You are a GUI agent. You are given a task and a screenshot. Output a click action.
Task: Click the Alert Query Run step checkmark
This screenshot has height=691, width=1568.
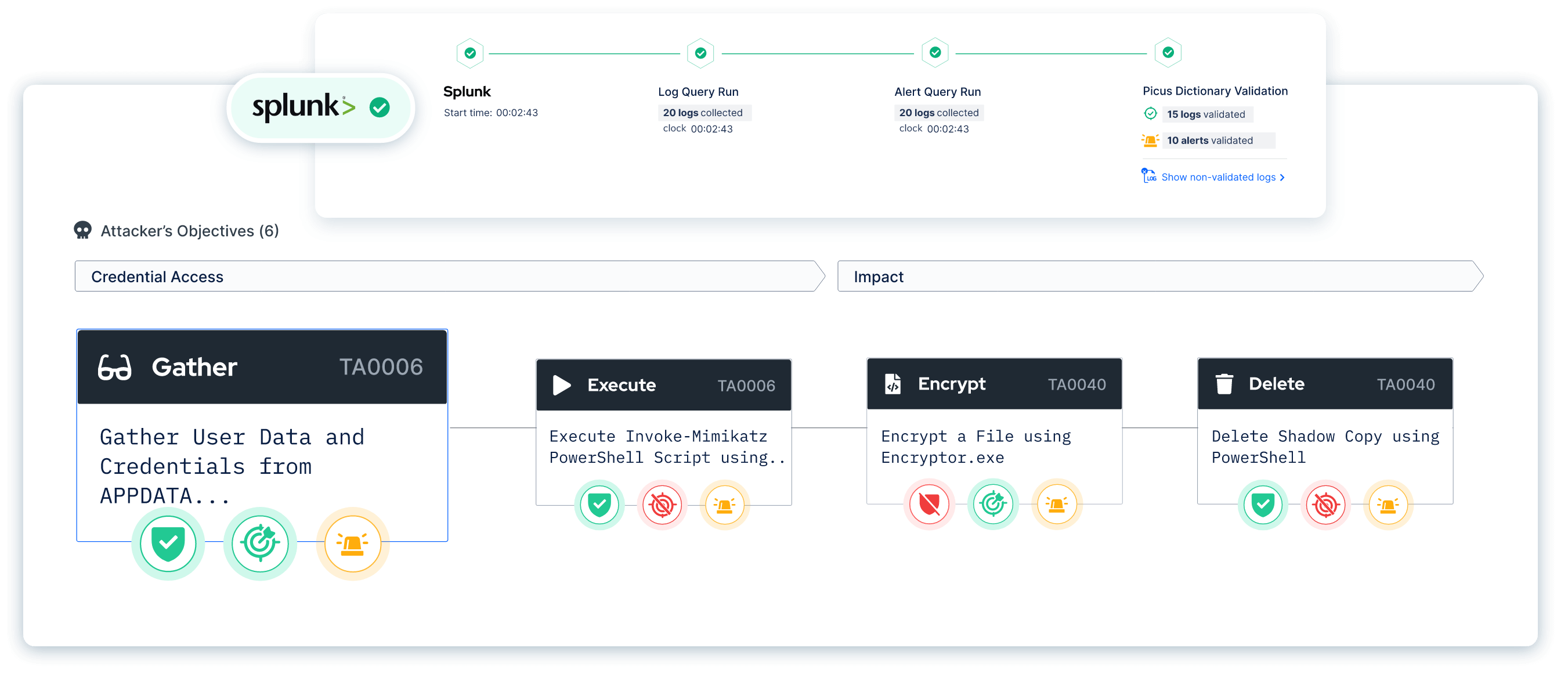[x=935, y=53]
